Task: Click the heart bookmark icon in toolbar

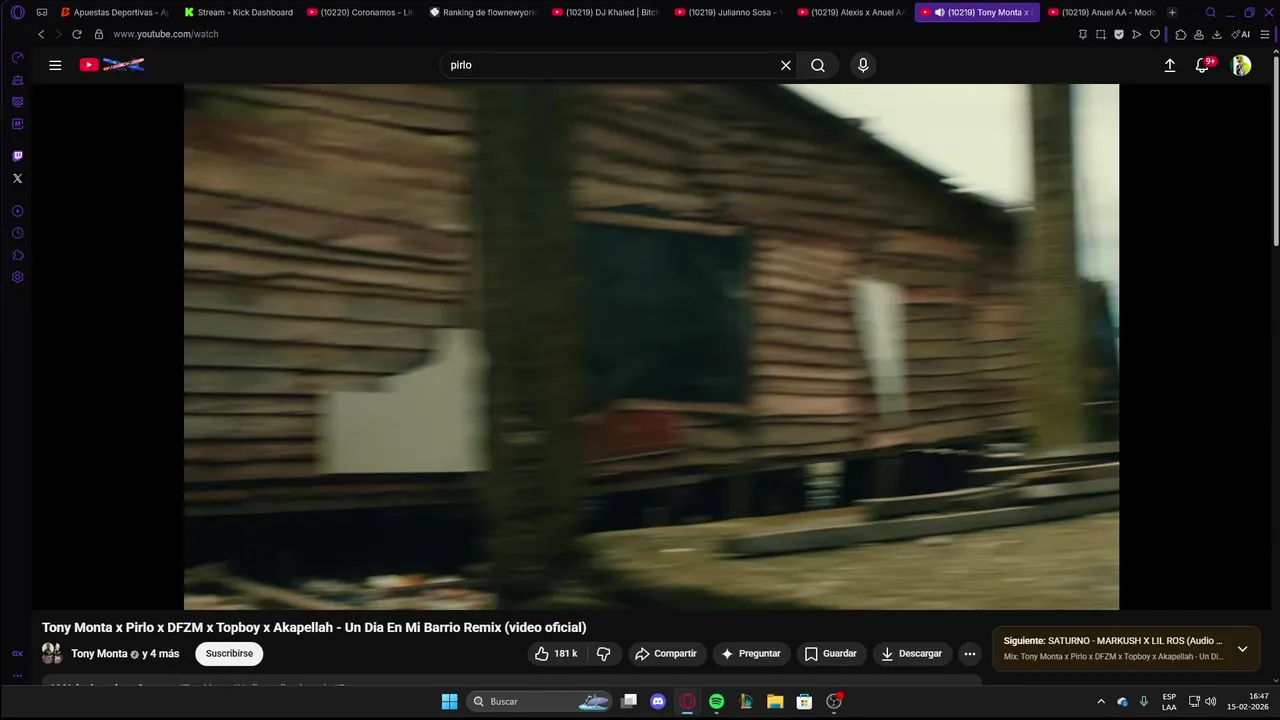Action: point(1155,34)
